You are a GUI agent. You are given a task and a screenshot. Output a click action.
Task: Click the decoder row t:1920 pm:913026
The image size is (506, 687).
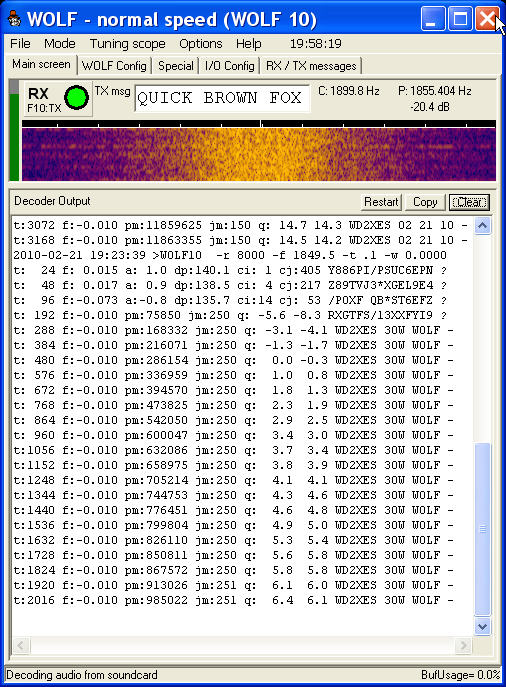click(x=233, y=585)
